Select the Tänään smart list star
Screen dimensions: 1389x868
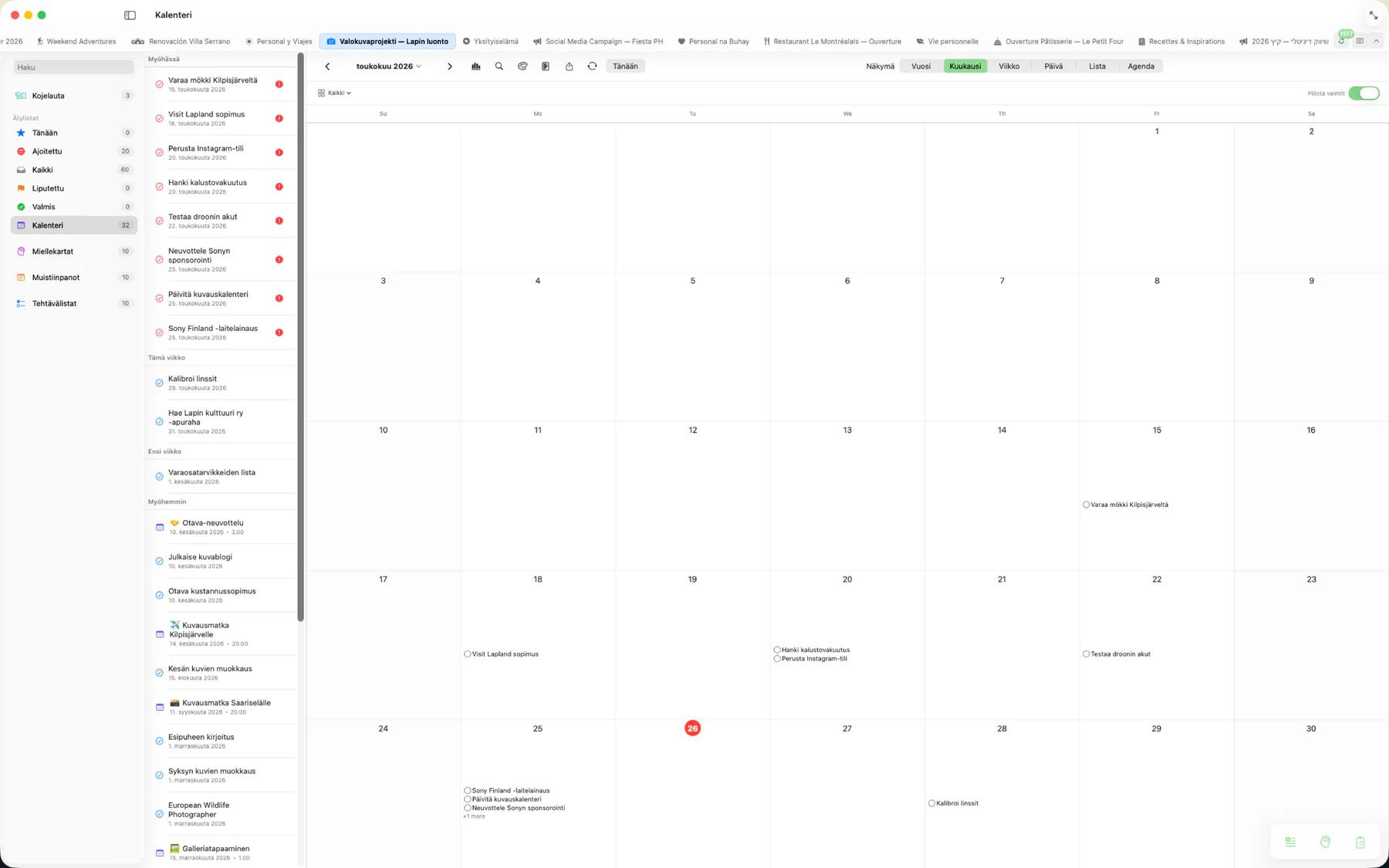tap(74, 133)
